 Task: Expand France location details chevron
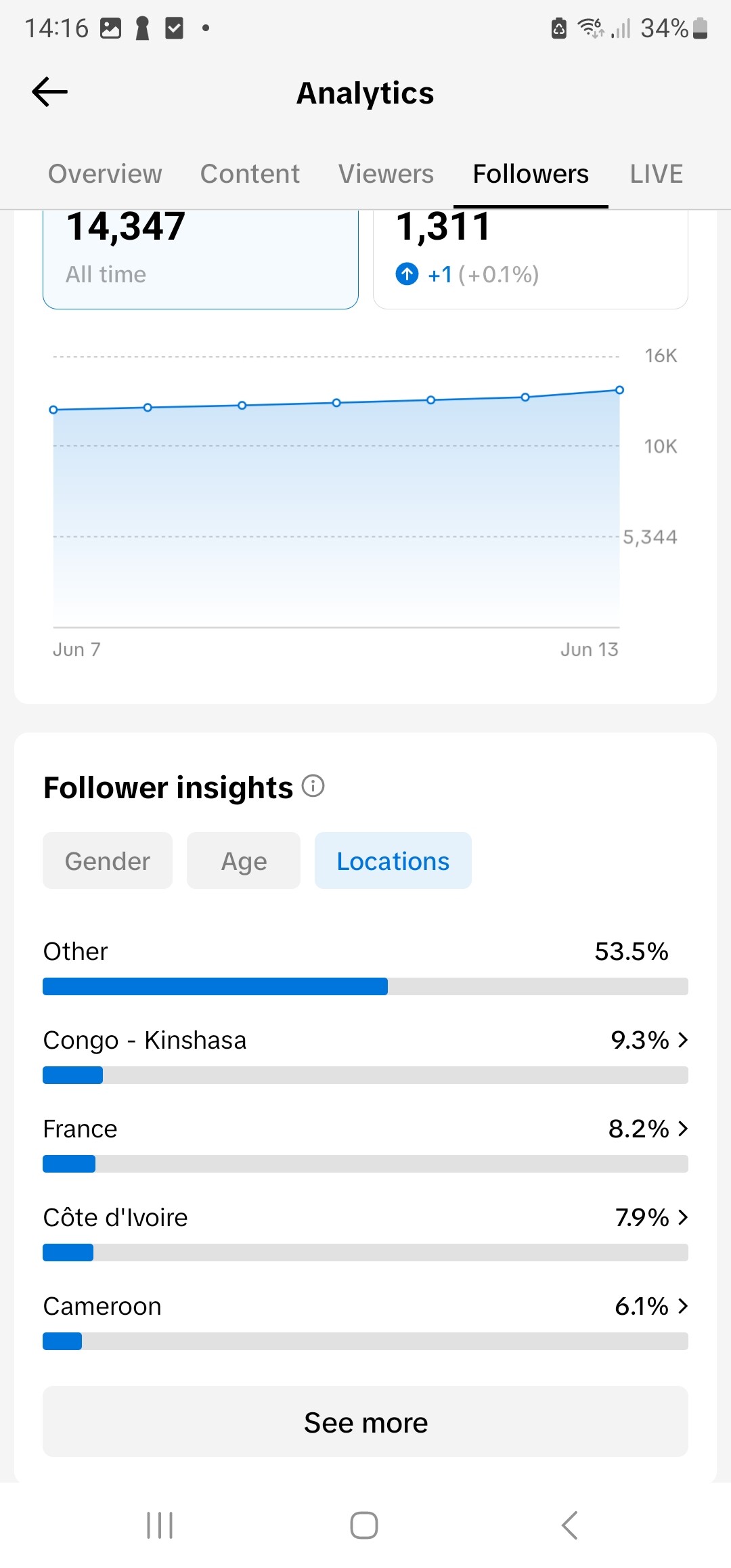pyautogui.click(x=683, y=1129)
